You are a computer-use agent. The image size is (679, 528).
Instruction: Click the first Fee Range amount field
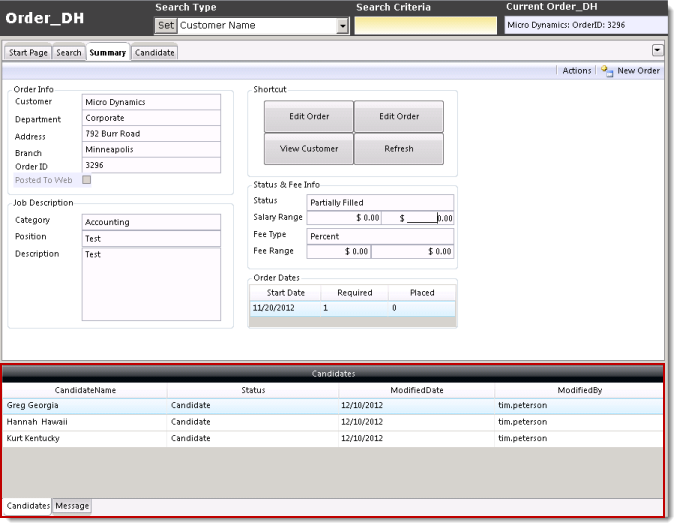[x=339, y=252]
